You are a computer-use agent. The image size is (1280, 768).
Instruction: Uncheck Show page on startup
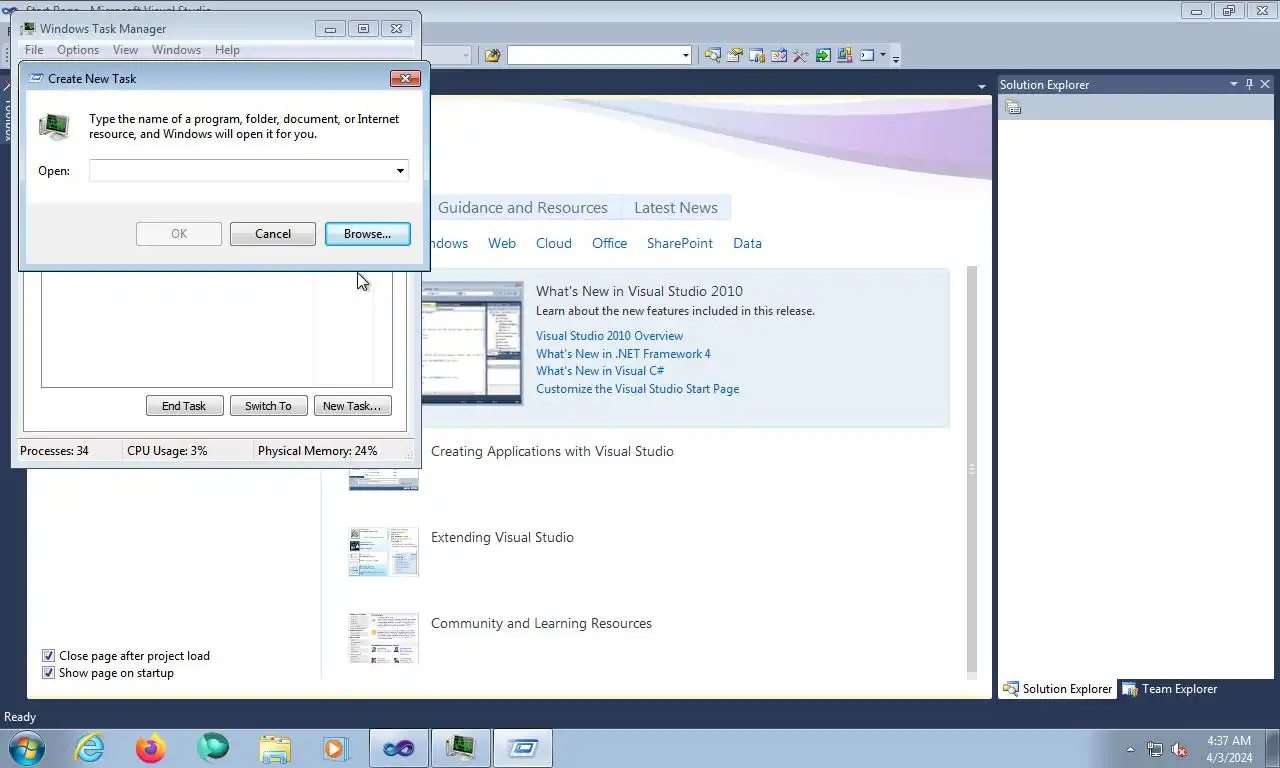(x=48, y=673)
